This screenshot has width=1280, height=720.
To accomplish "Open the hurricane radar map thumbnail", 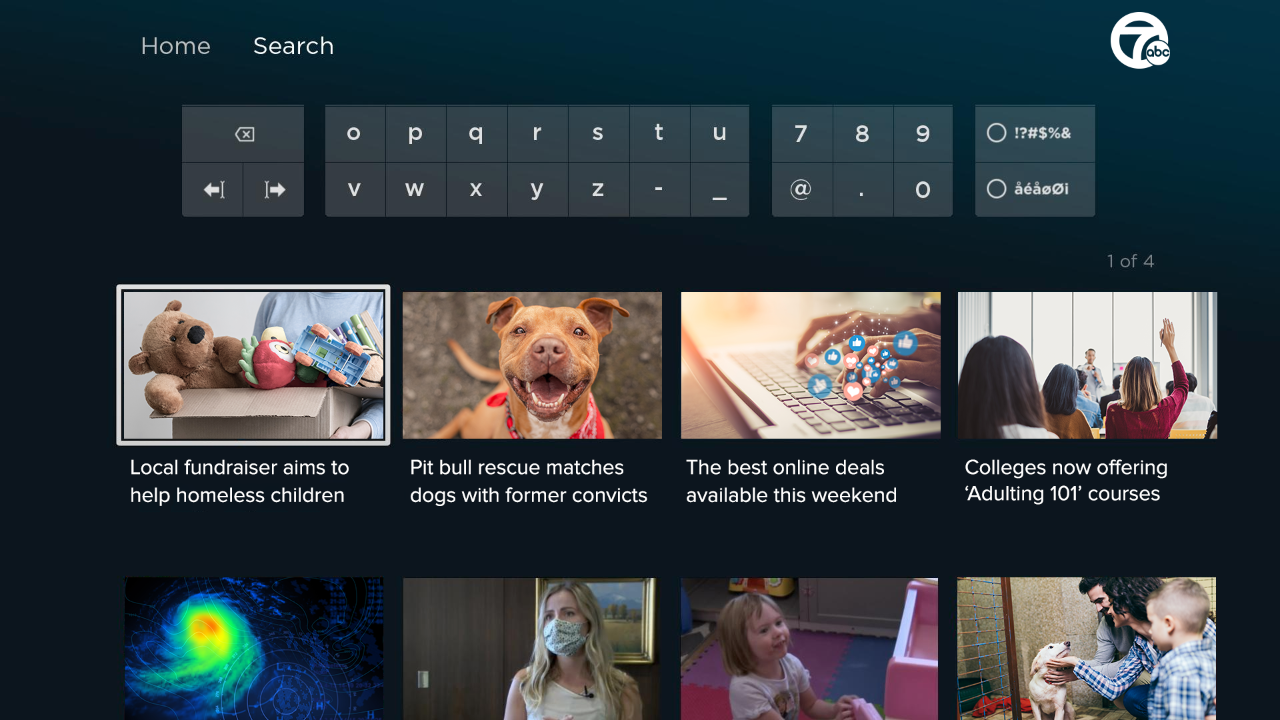I will pyautogui.click(x=254, y=648).
